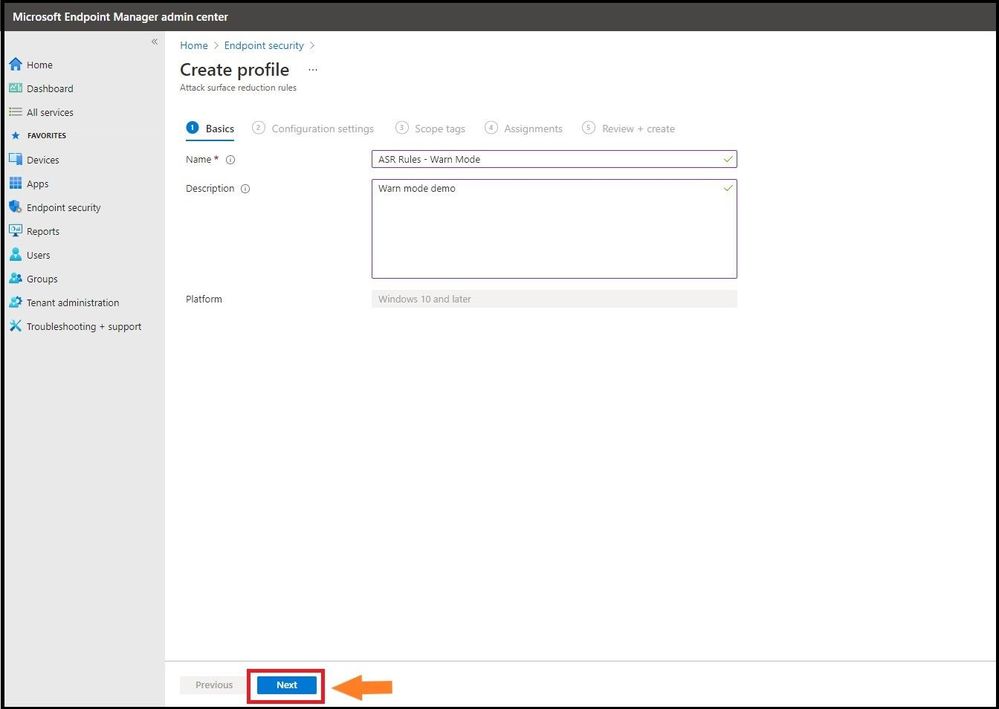Click into the Description text area
The image size is (999, 709).
554,229
